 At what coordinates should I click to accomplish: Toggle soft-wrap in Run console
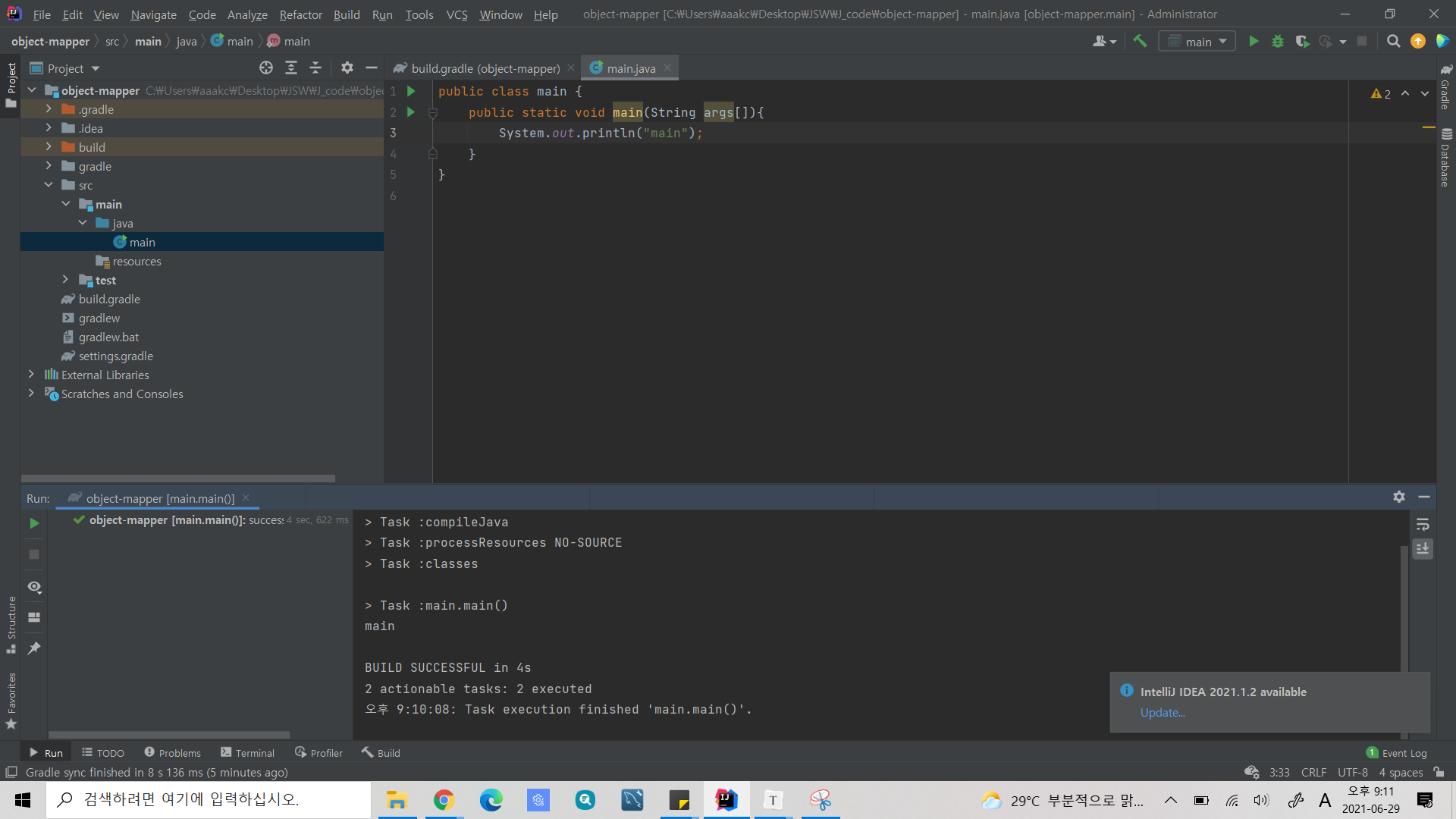(1423, 525)
